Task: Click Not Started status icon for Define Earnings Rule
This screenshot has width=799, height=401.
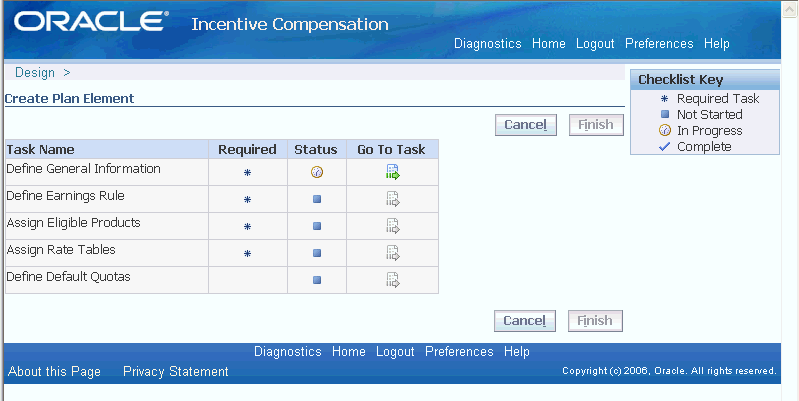Action: click(317, 199)
